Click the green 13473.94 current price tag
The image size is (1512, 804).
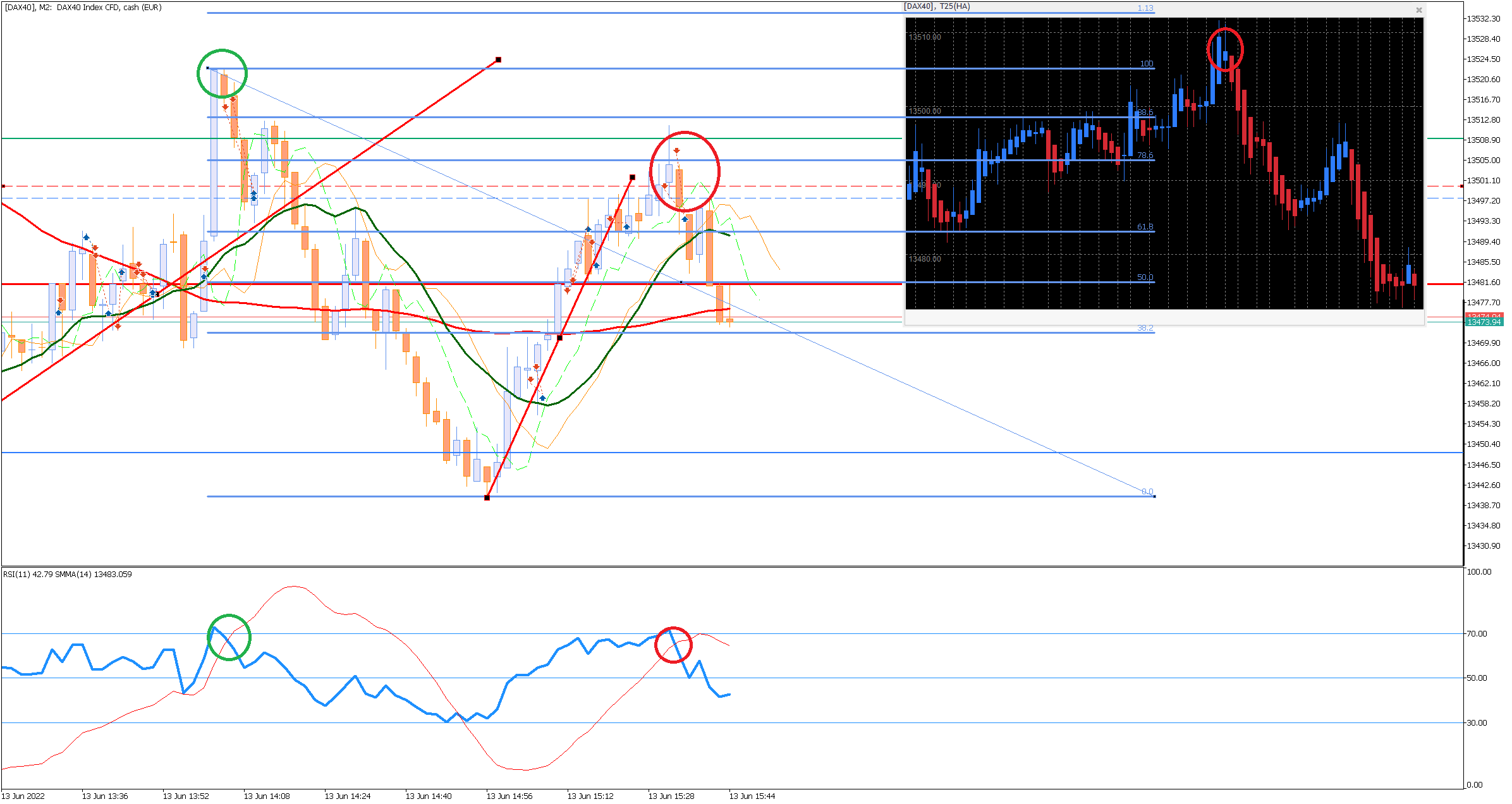1483,322
